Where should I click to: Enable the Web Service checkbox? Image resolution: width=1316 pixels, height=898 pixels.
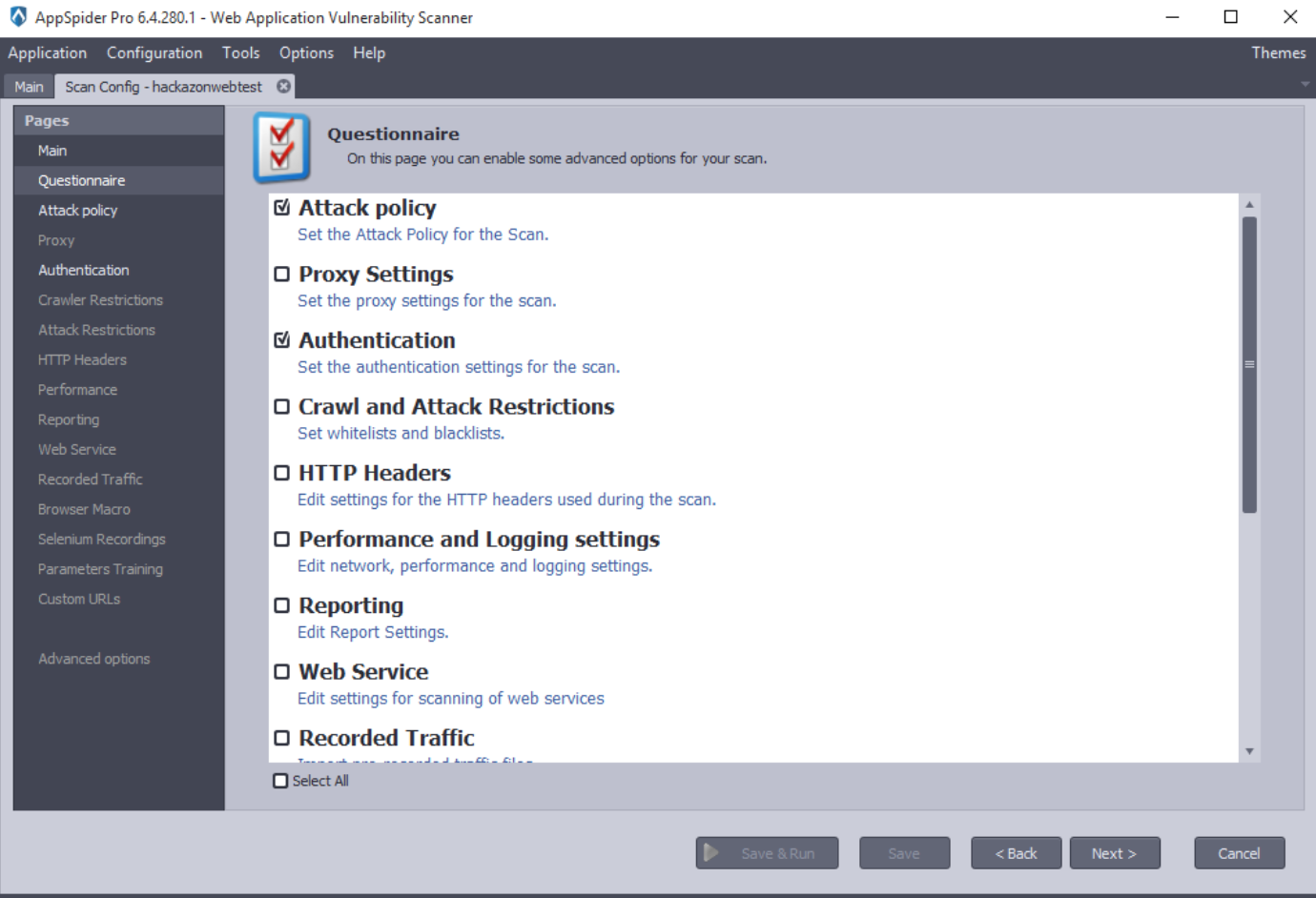(281, 672)
